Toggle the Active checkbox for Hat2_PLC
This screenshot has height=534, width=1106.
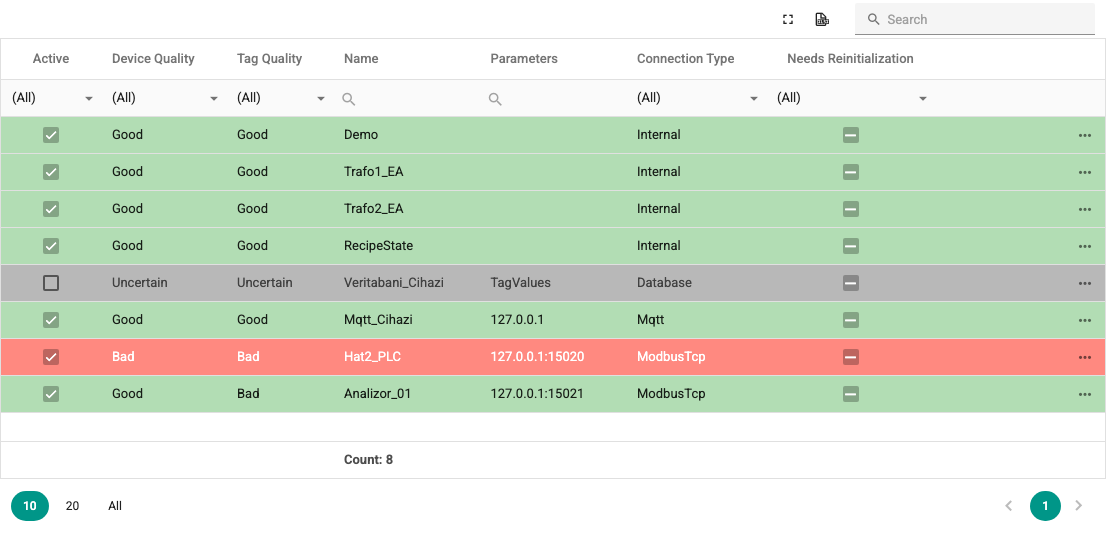51,357
